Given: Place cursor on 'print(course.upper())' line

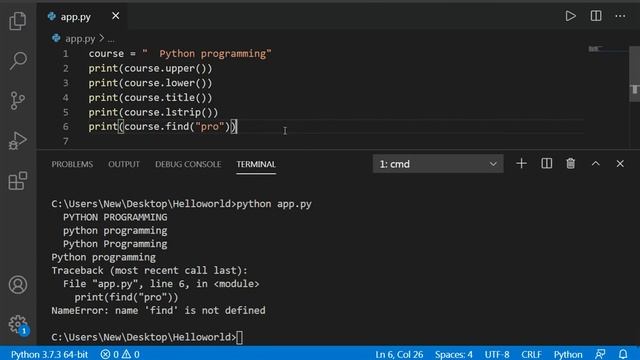Looking at the screenshot, I should point(150,69).
